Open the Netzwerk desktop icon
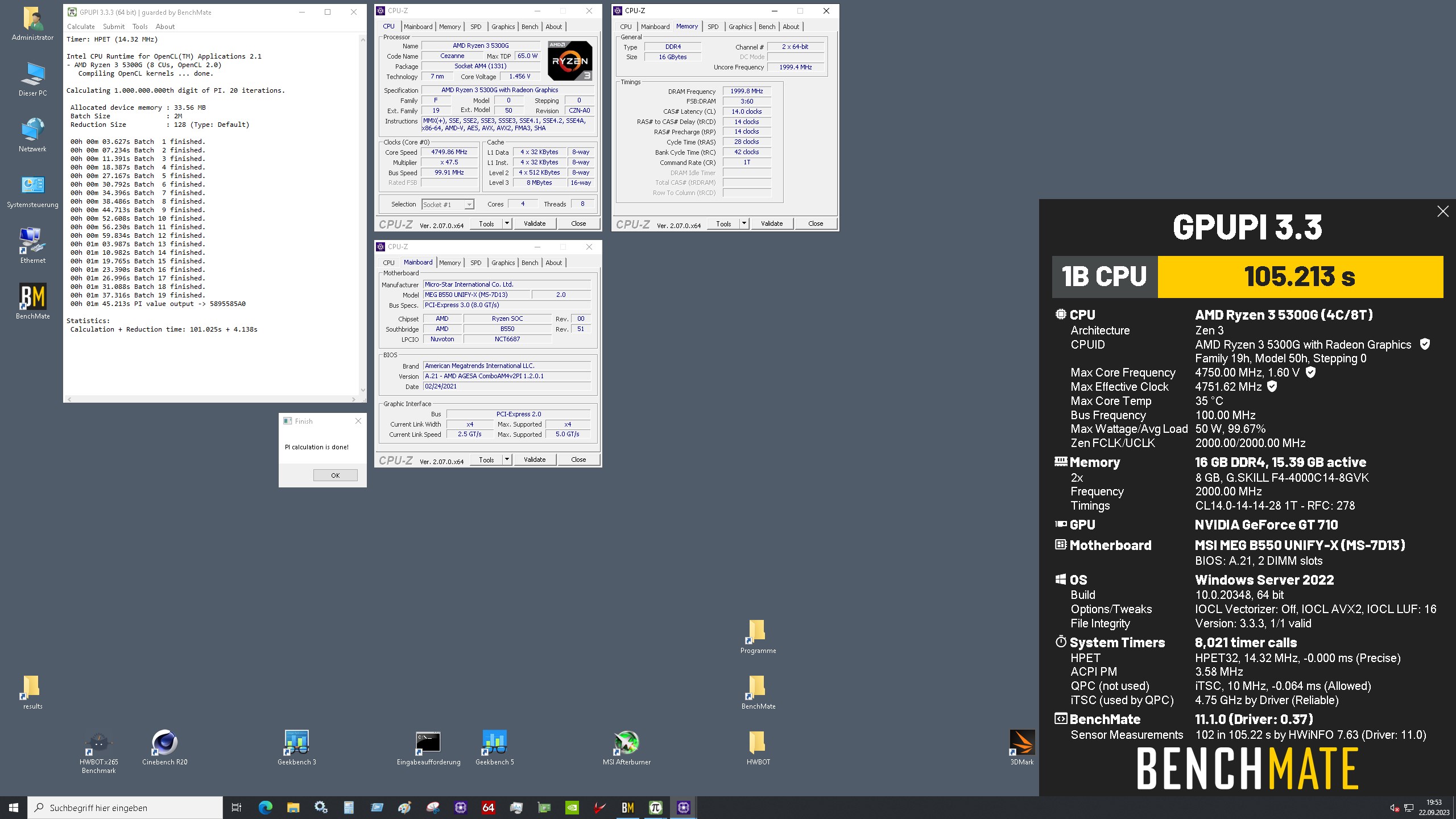Image resolution: width=1456 pixels, height=819 pixels. (x=32, y=134)
